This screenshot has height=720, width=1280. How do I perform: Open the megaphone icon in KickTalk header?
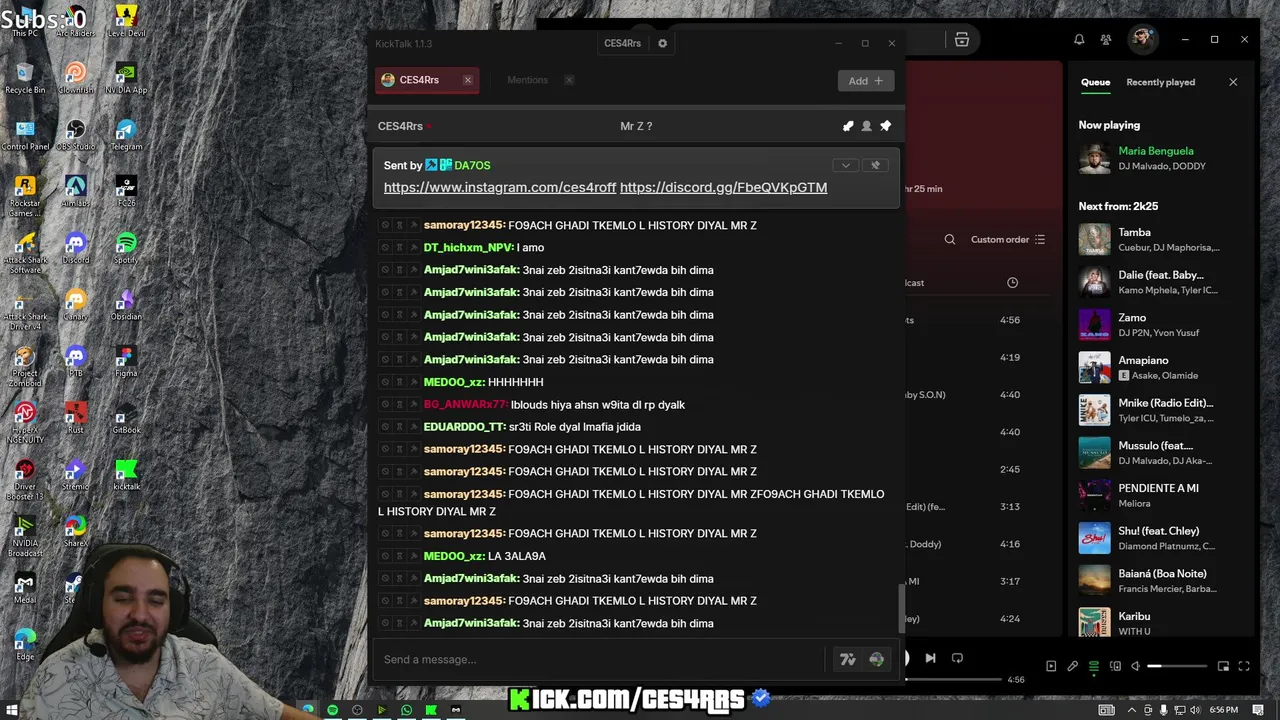point(848,126)
